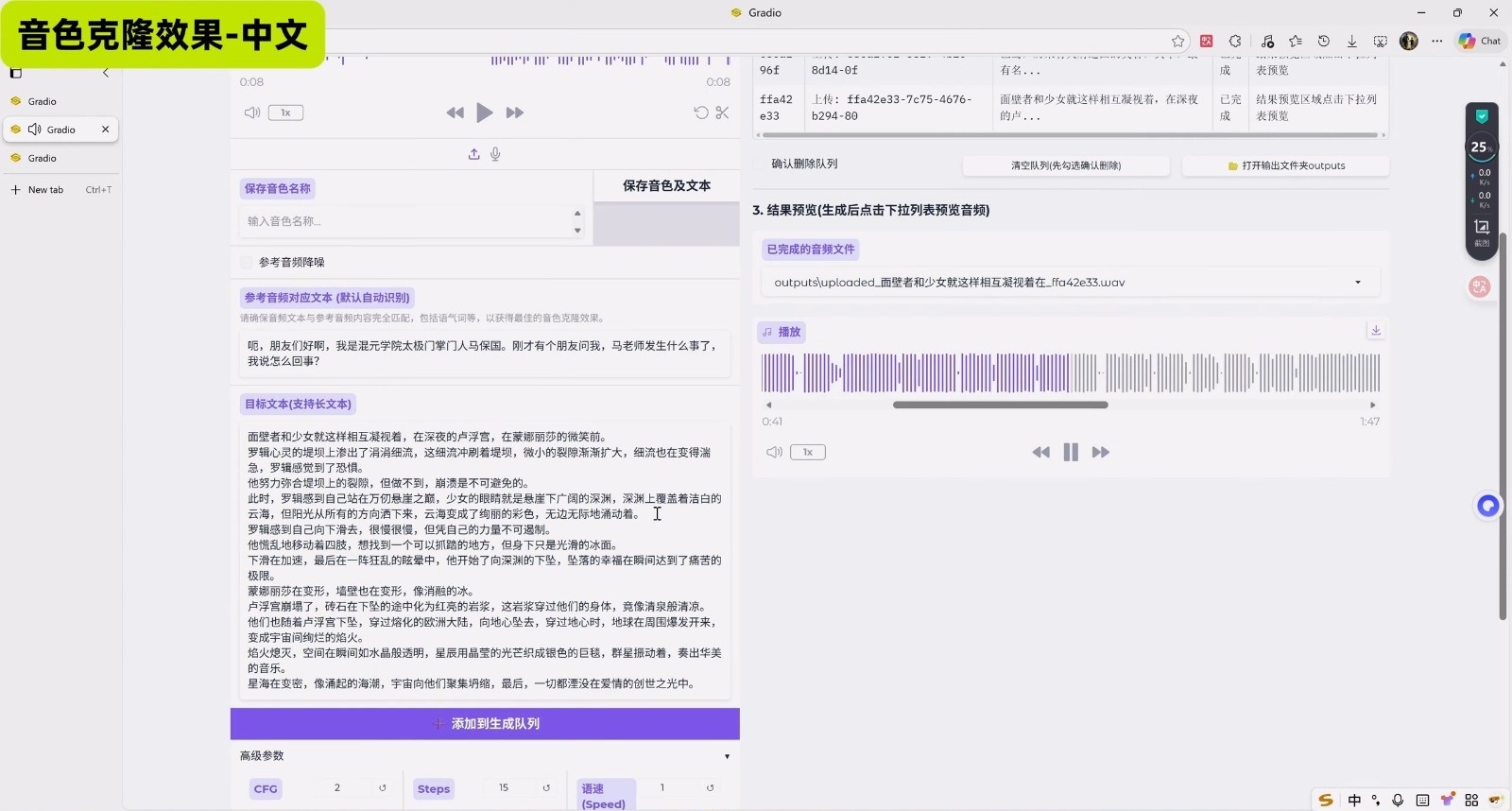The width and height of the screenshot is (1512, 811).
Task: Enable the 参考音频降噪 checkbox
Action: [247, 263]
